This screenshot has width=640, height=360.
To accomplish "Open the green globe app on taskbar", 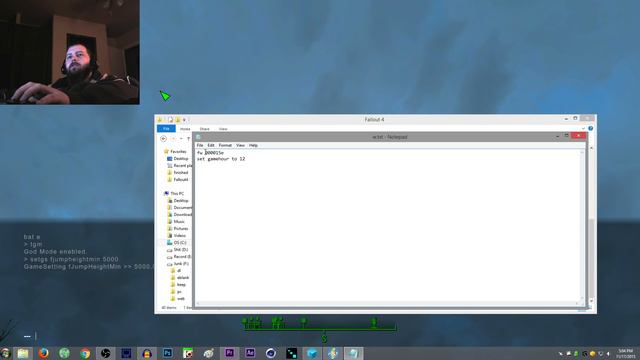I will click(64, 353).
